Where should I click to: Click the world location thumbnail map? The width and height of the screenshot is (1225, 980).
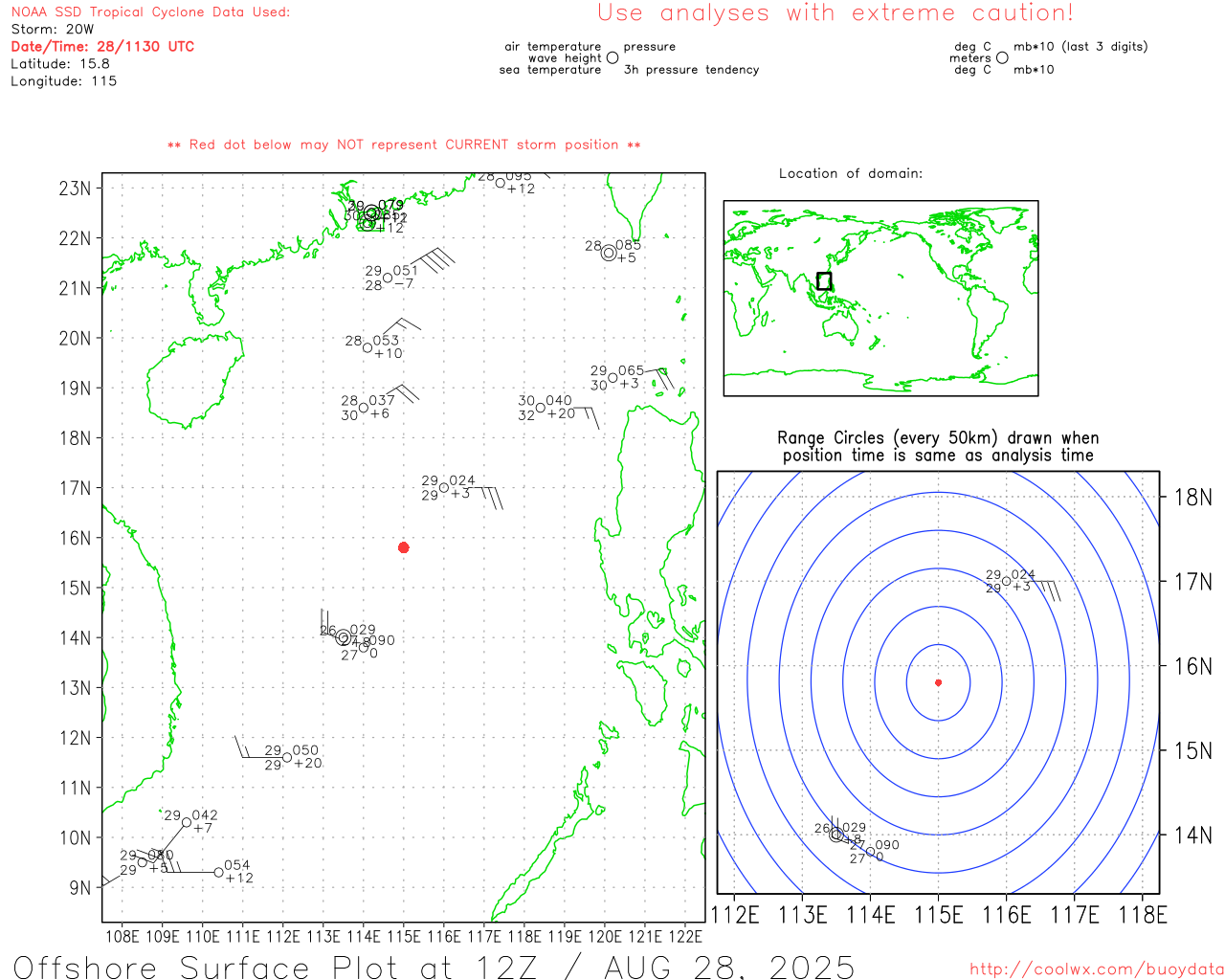pyautogui.click(x=880, y=298)
